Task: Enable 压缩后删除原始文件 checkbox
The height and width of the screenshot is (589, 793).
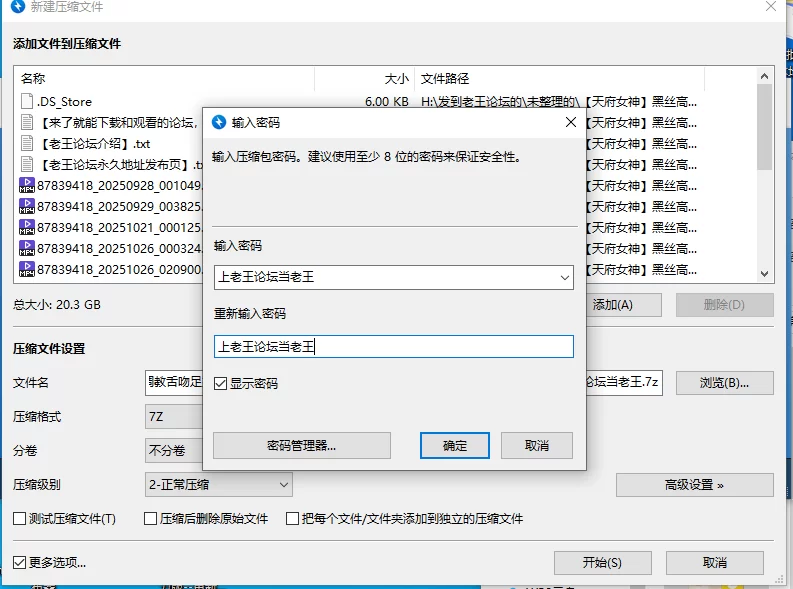Action: [x=150, y=519]
